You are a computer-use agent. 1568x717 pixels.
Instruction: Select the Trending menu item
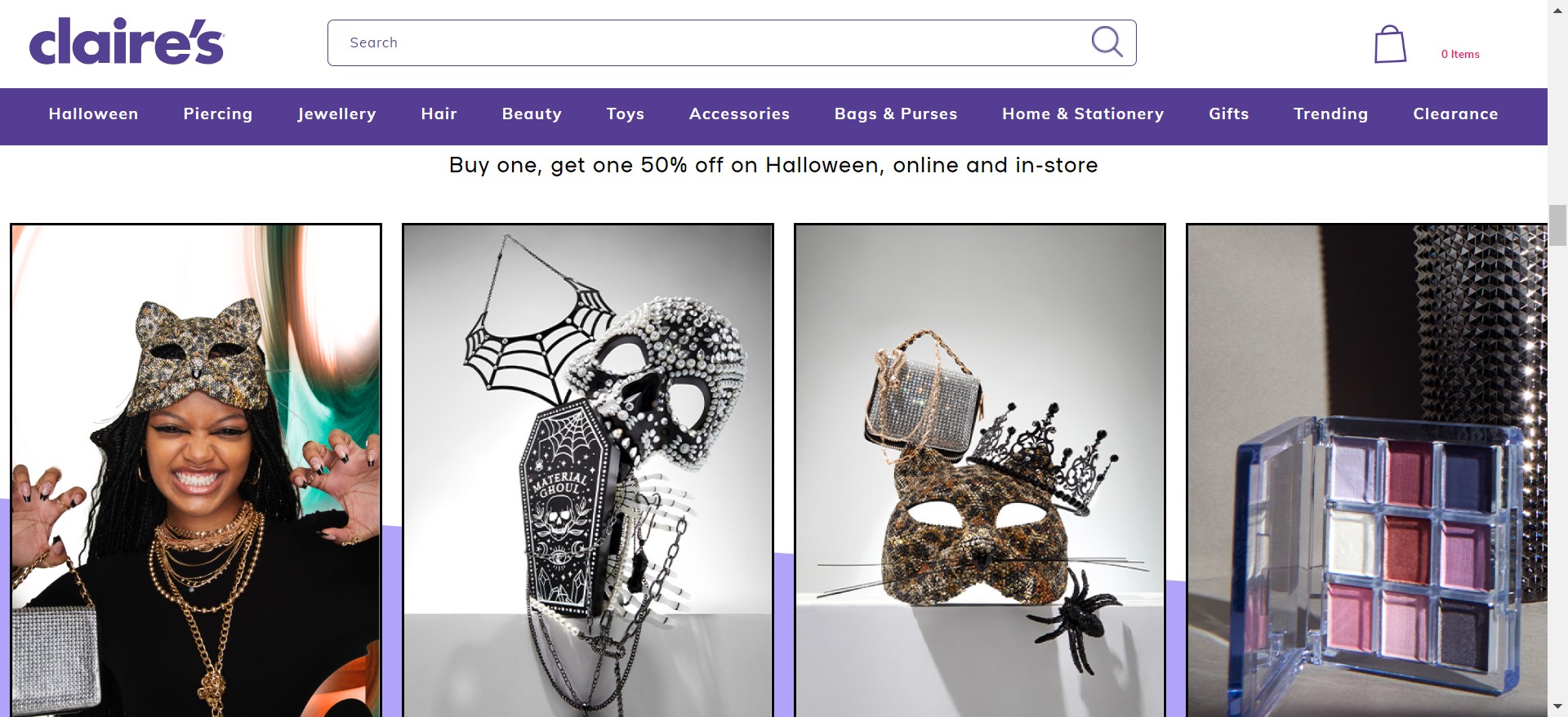click(1331, 114)
